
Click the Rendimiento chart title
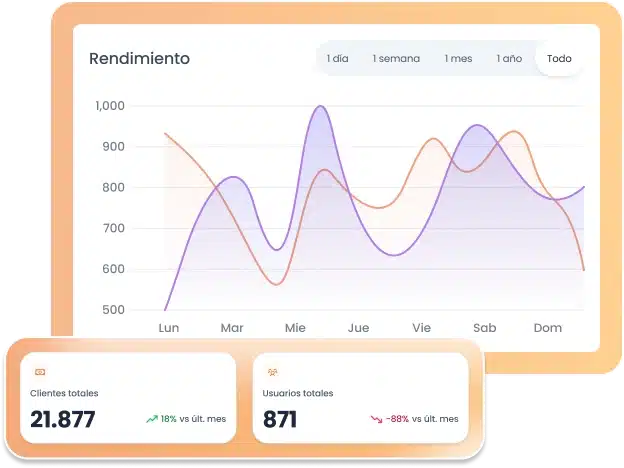click(x=139, y=59)
